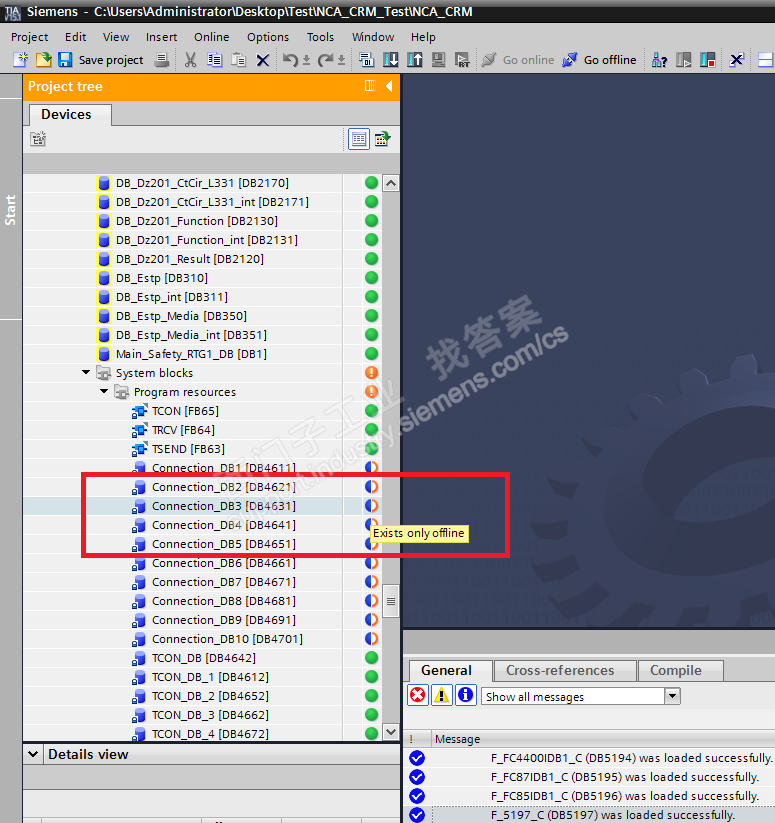The width and height of the screenshot is (775, 823).
Task: Click the Paste icon in toolbar
Action: pyautogui.click(x=239, y=60)
